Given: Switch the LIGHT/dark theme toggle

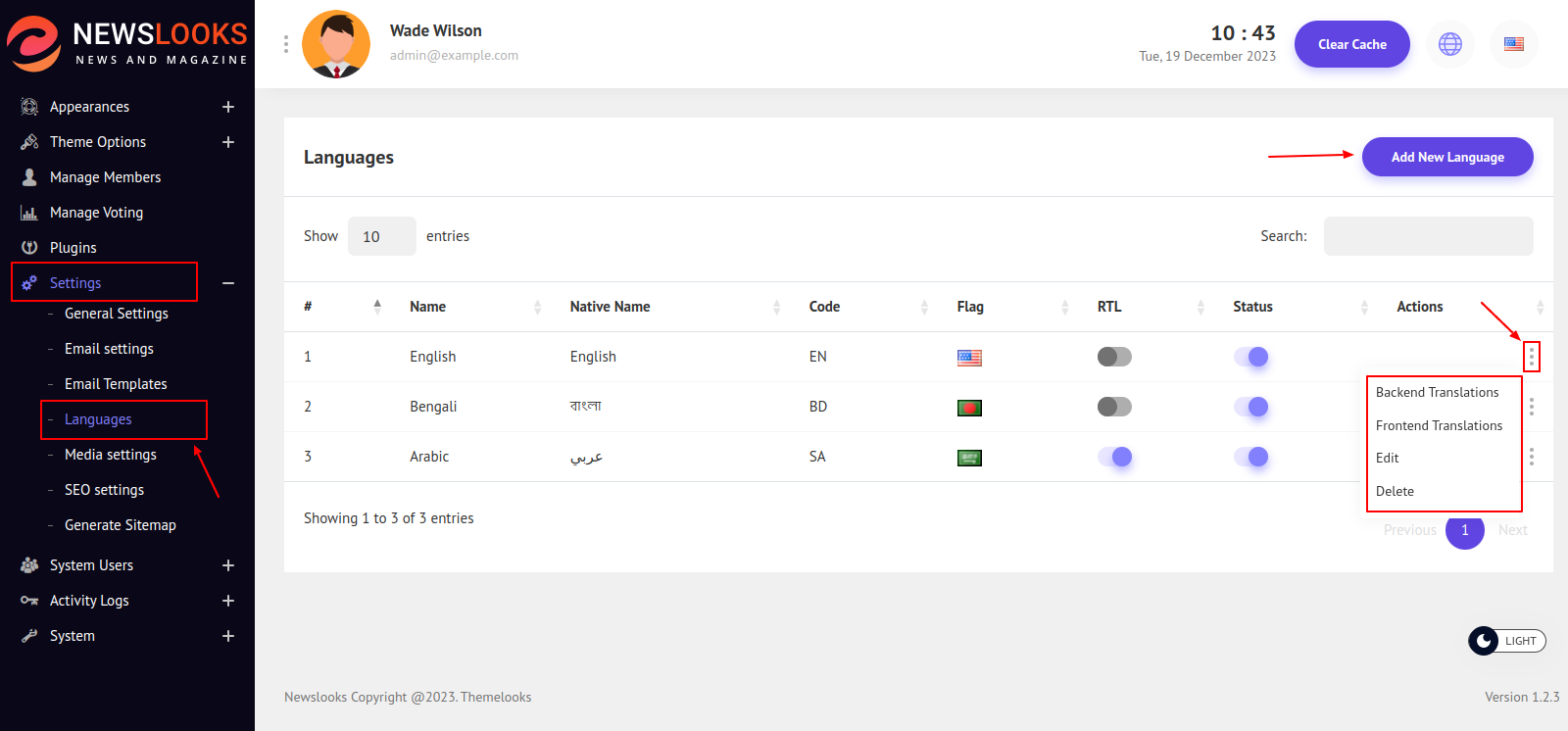Looking at the screenshot, I should coord(1506,641).
